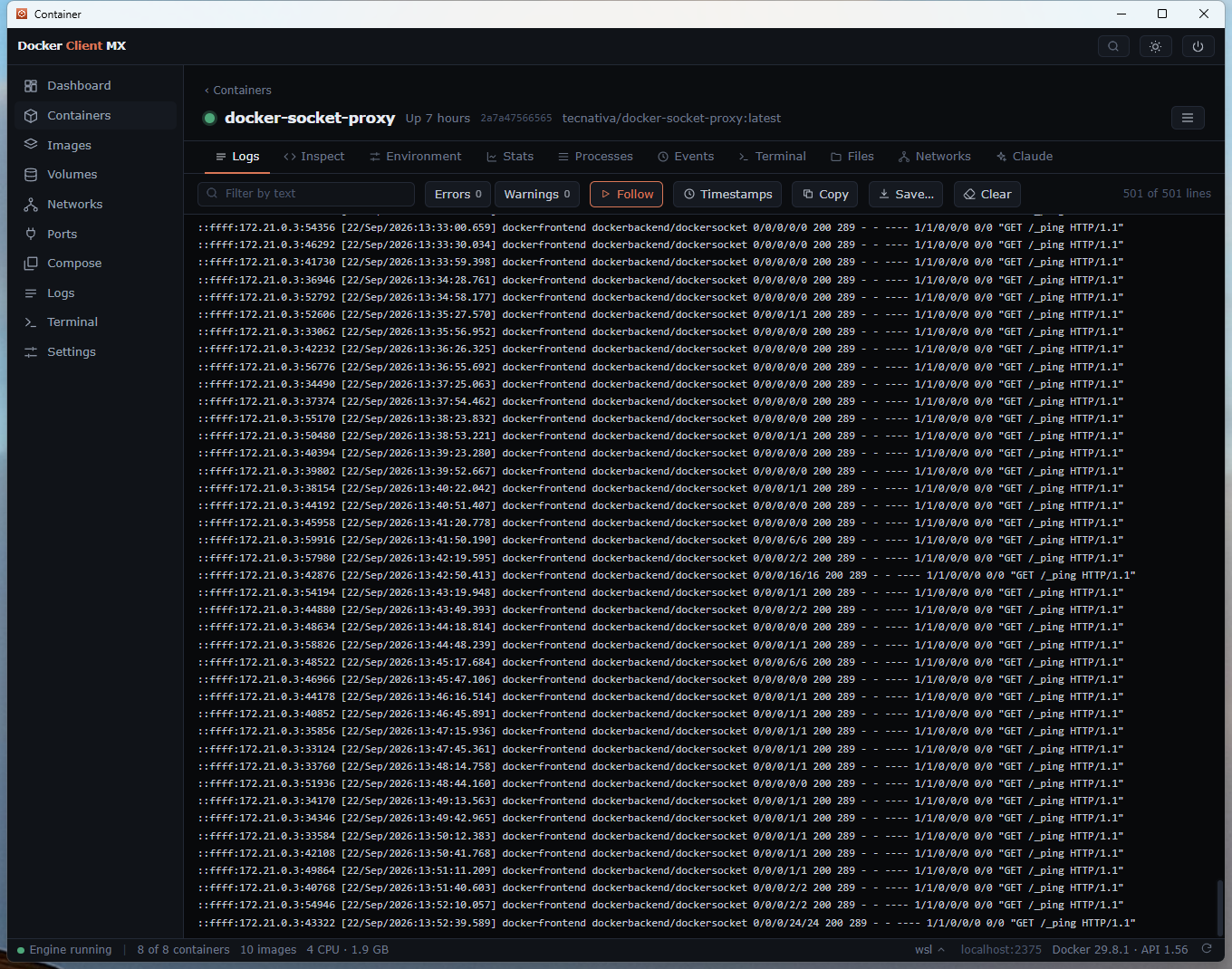Switch to the Files tab
Screen dimensions: 1232x969
pyautogui.click(x=852, y=156)
